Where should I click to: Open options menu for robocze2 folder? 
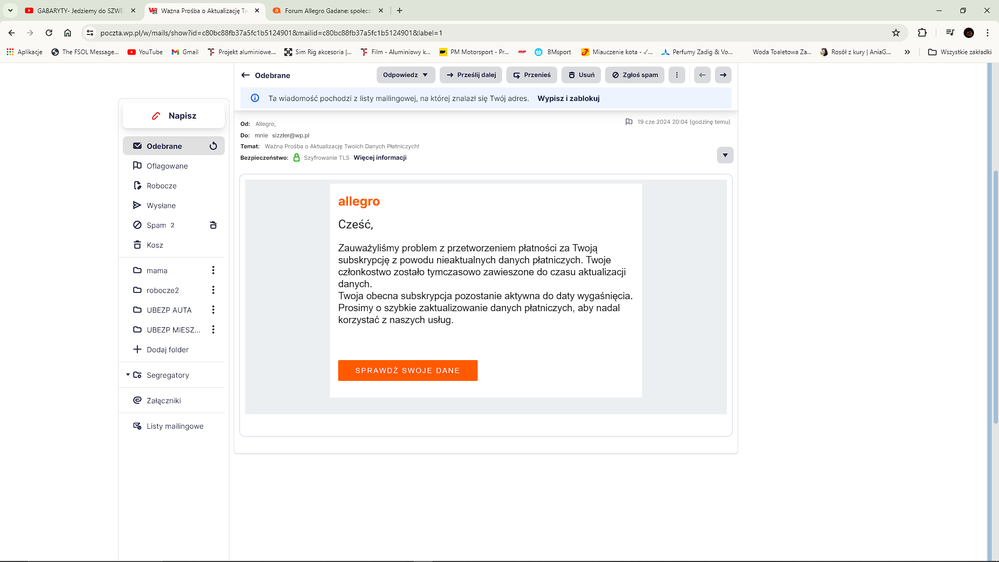point(213,290)
